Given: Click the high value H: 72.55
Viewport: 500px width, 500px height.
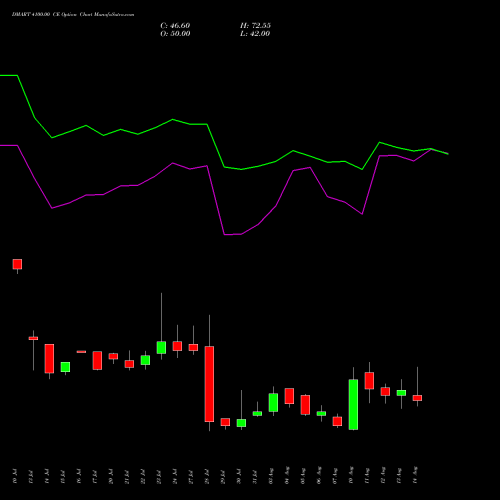Looking at the screenshot, I should 255,26.
